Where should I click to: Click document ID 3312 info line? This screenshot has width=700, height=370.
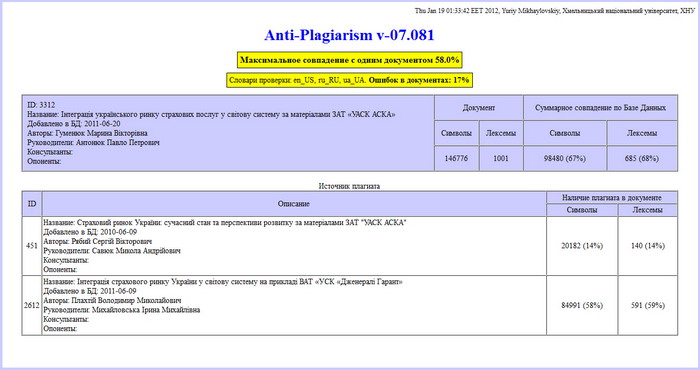pyautogui.click(x=41, y=105)
